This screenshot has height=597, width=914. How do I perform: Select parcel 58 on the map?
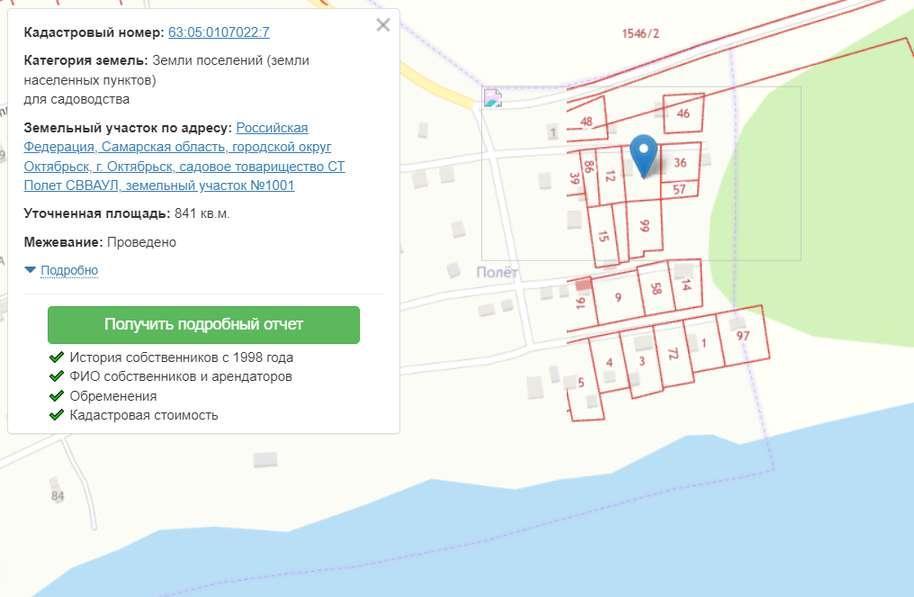[656, 289]
